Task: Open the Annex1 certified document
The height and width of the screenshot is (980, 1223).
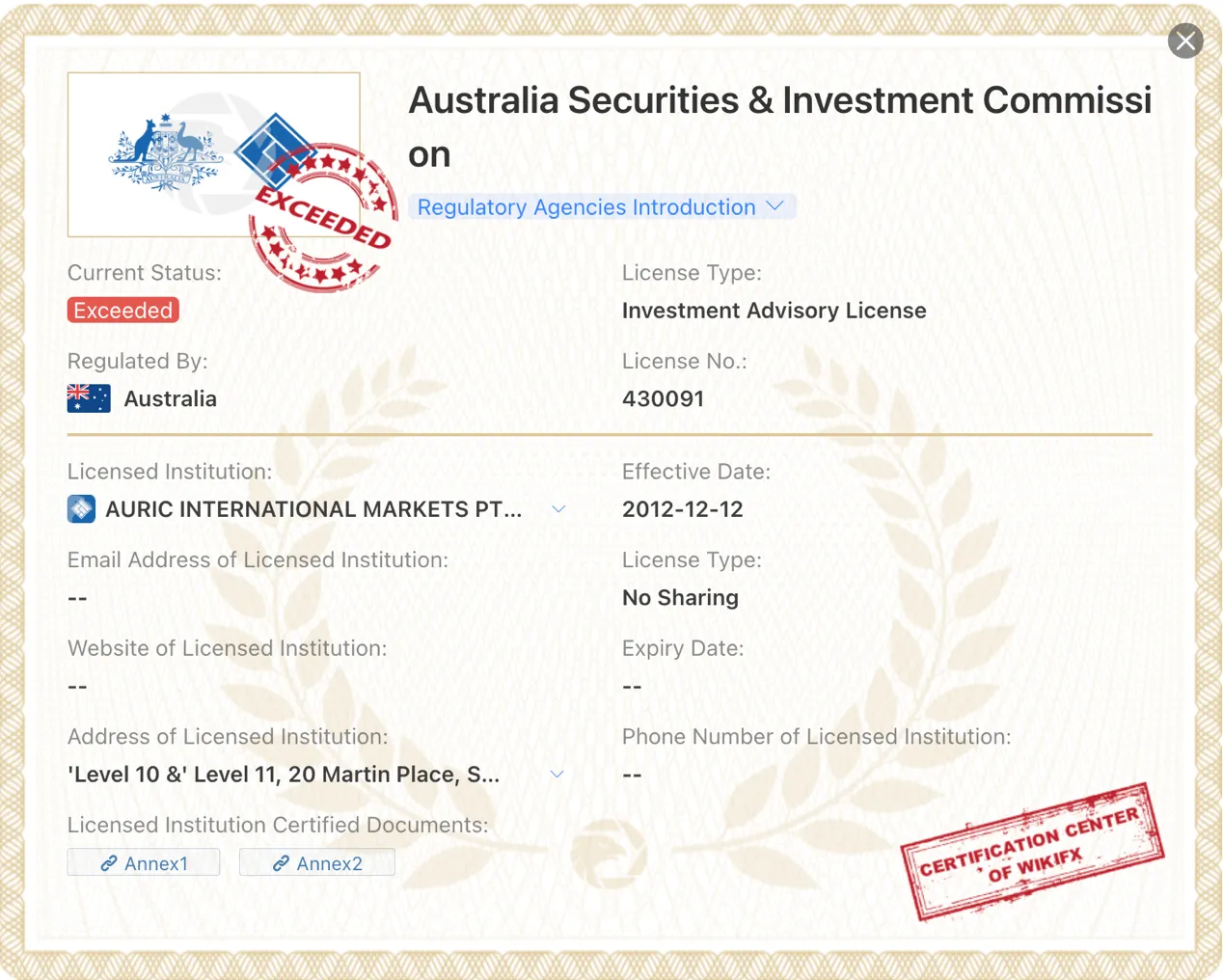Action: tap(144, 862)
